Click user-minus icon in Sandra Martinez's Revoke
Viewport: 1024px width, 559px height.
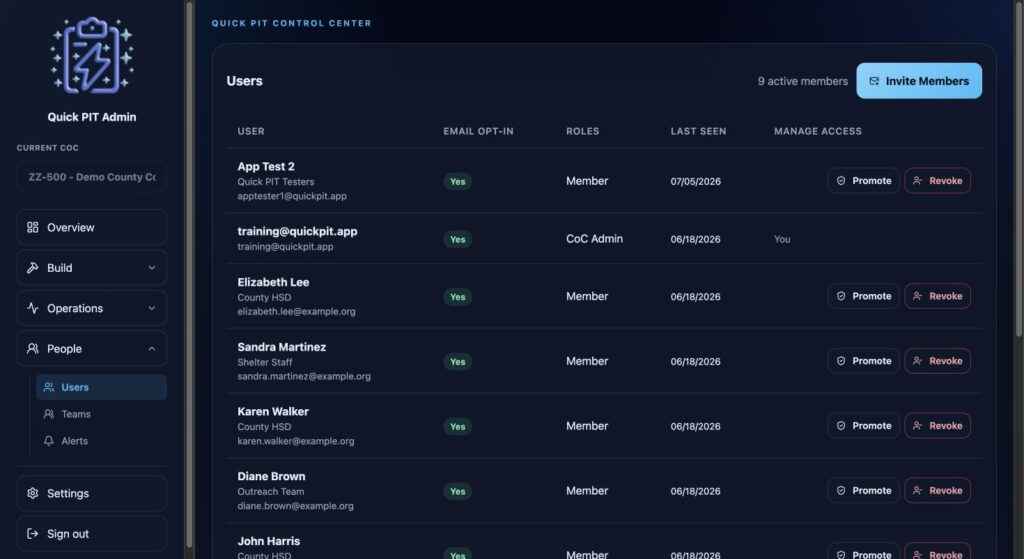pyautogui.click(x=918, y=361)
